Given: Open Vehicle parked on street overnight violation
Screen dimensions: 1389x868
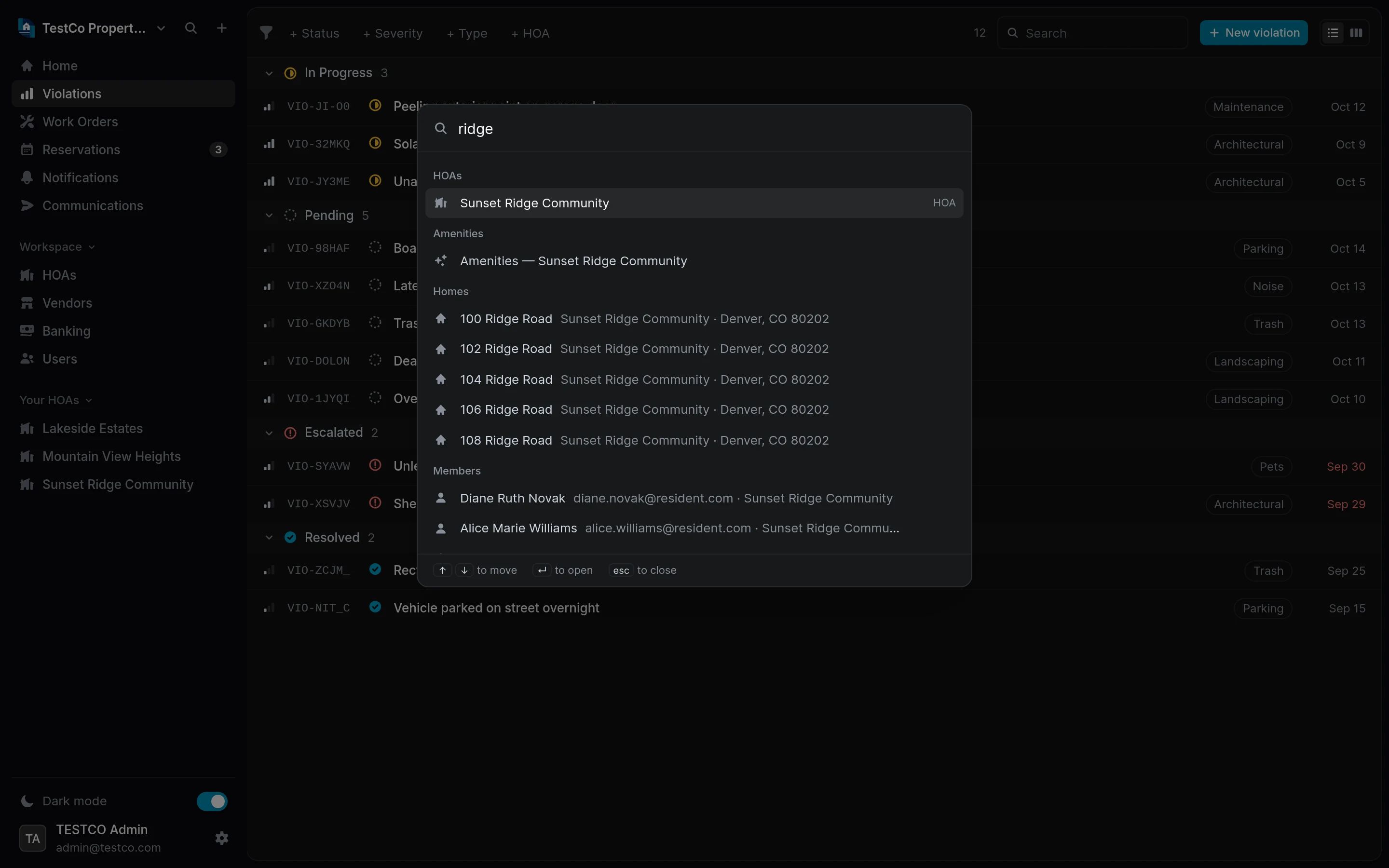Looking at the screenshot, I should click(x=496, y=608).
